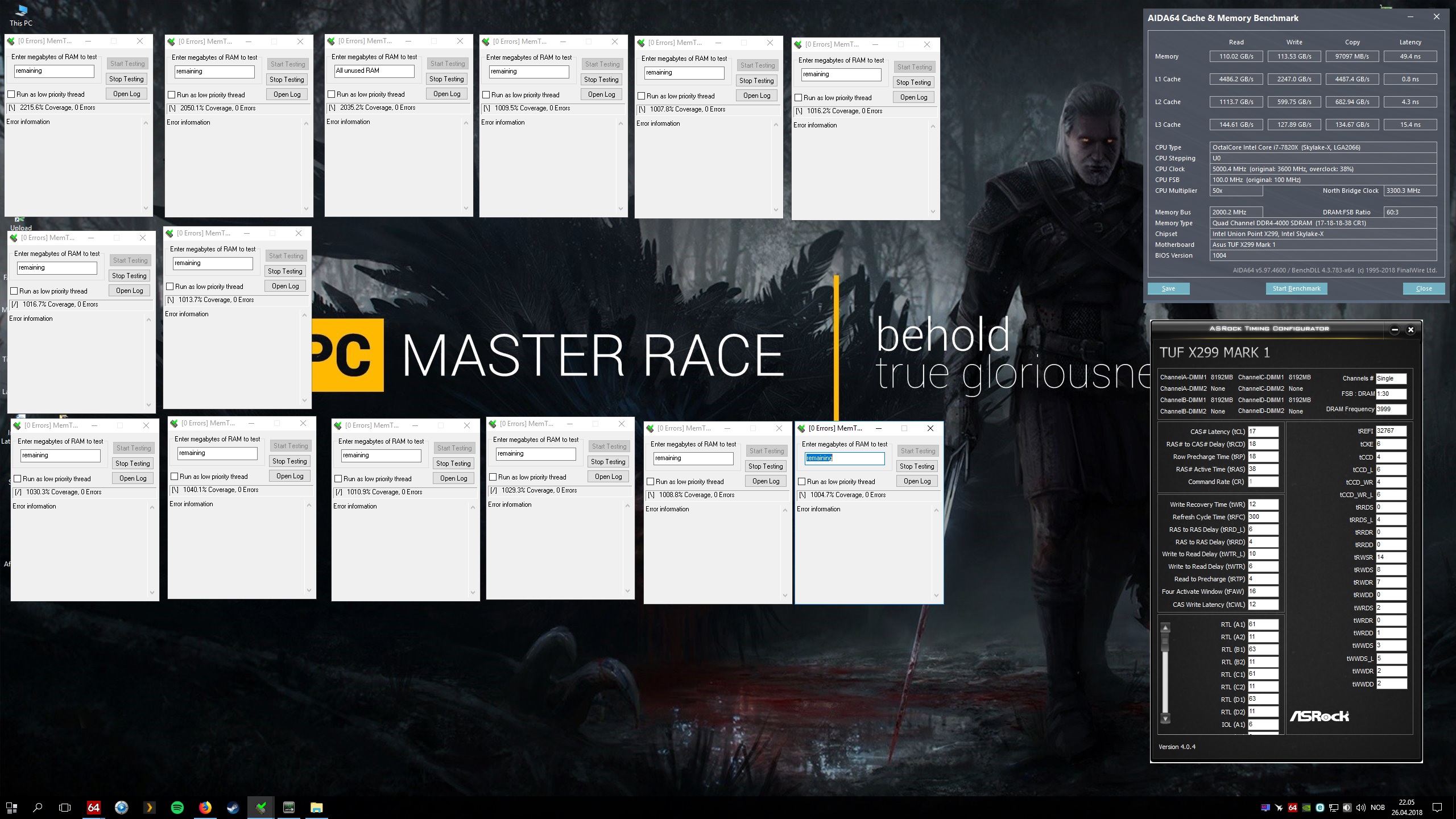The height and width of the screenshot is (819, 1456).
Task: Check low priority thread in 1016.2% coverage window
Action: pos(798,98)
